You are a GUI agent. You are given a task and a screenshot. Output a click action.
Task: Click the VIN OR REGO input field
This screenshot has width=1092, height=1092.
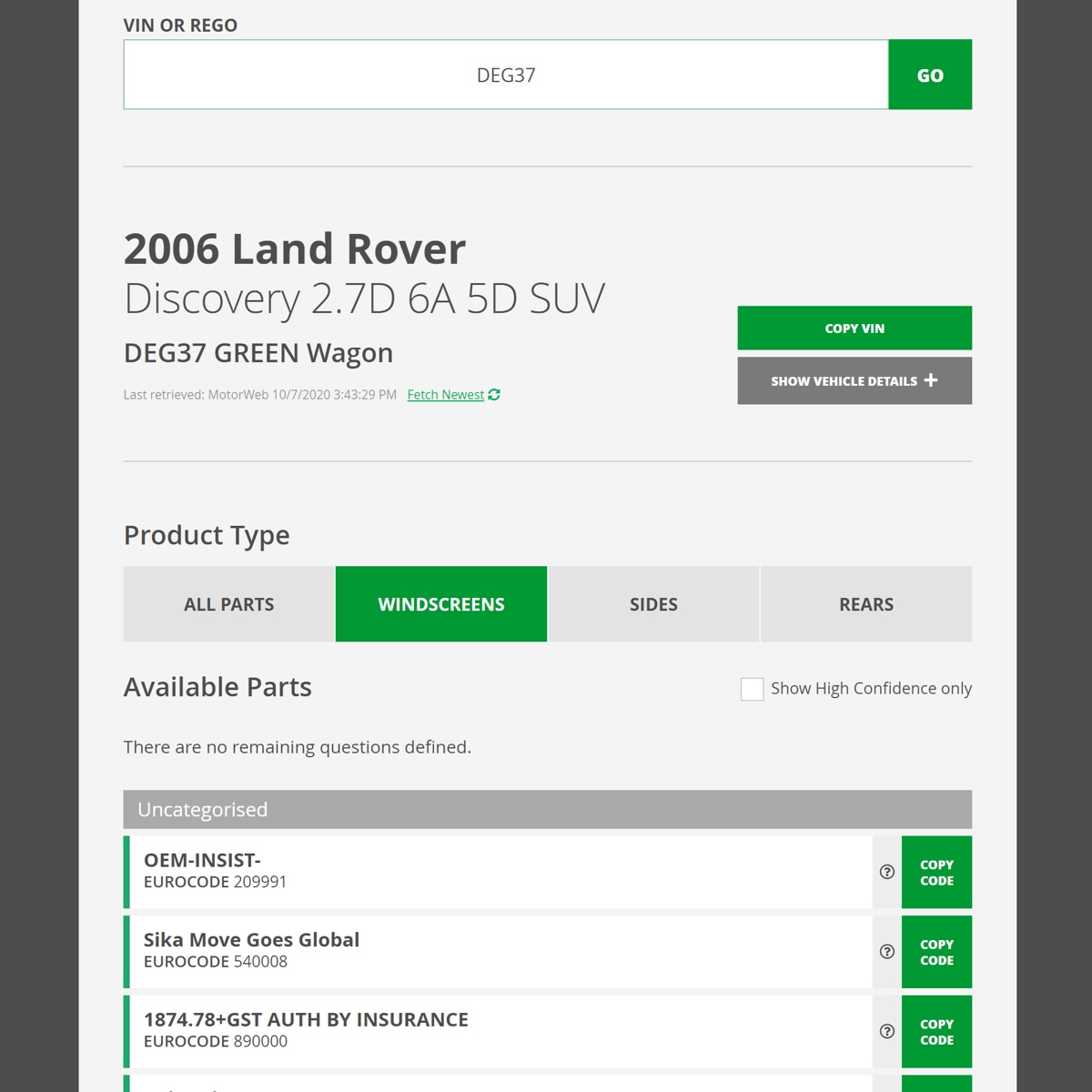click(x=506, y=74)
